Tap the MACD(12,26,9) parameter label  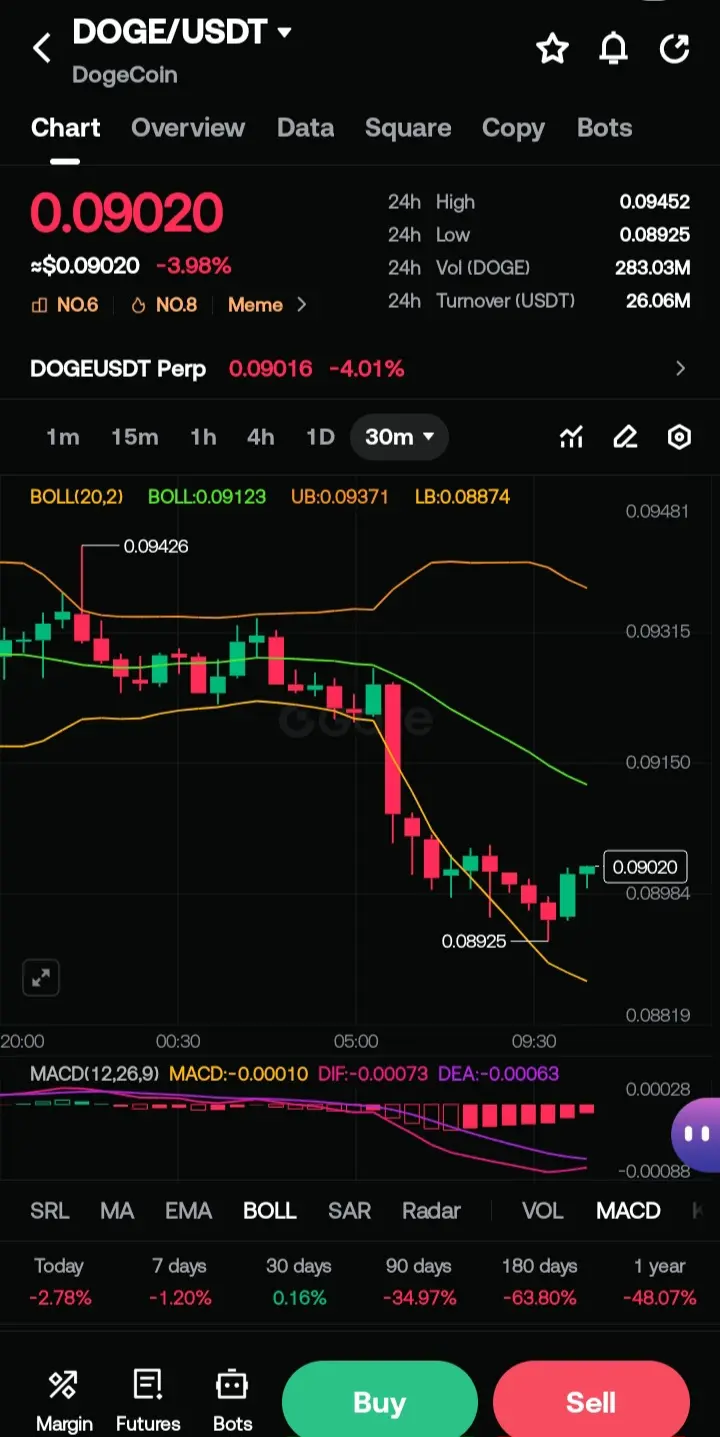(x=96, y=1074)
